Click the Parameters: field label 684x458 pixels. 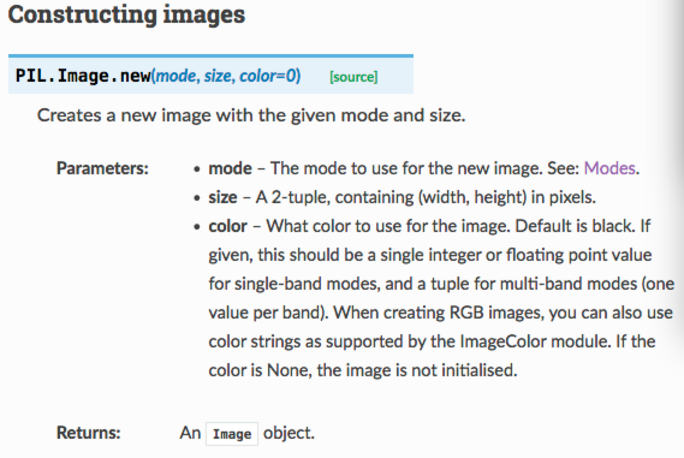pyautogui.click(x=102, y=167)
